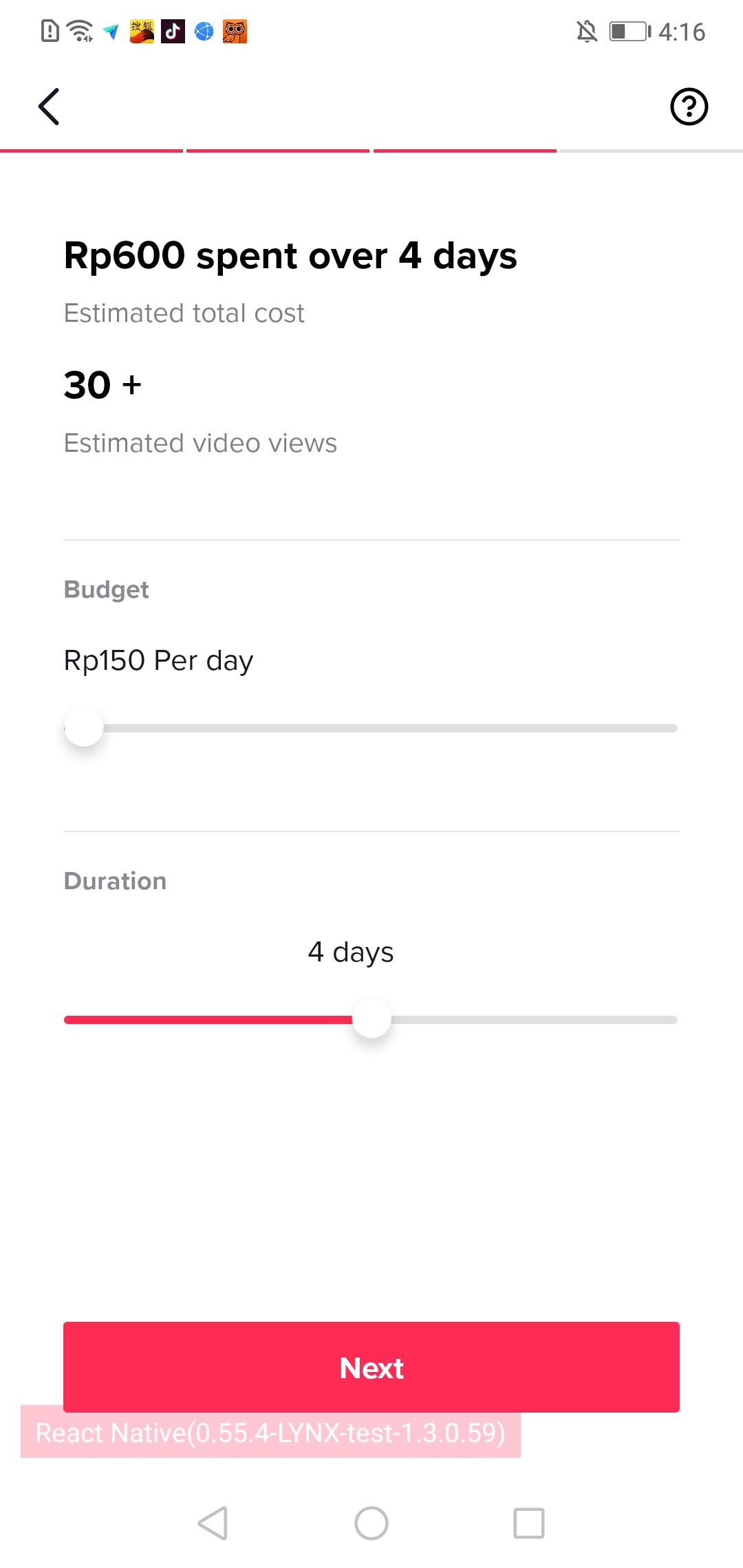The height and width of the screenshot is (1568, 743).
Task: Tap the paper plane notification icon
Action: tap(111, 32)
